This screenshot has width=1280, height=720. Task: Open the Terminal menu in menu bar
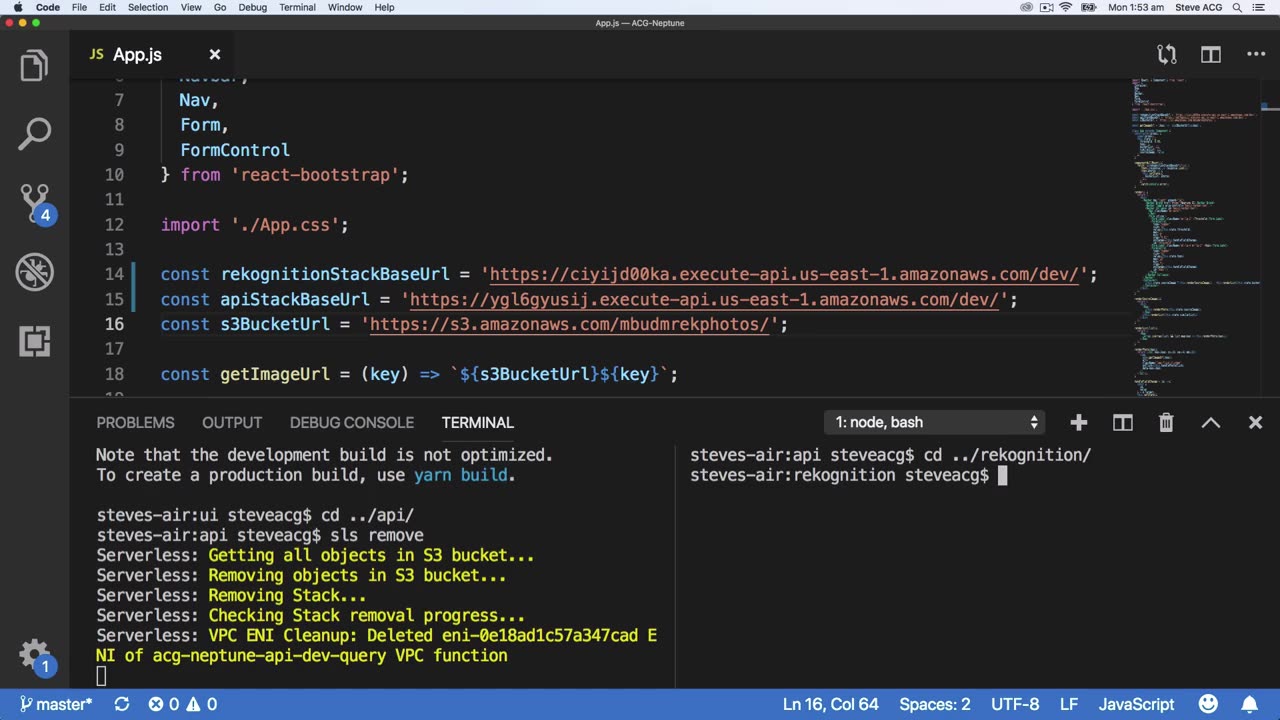(297, 7)
